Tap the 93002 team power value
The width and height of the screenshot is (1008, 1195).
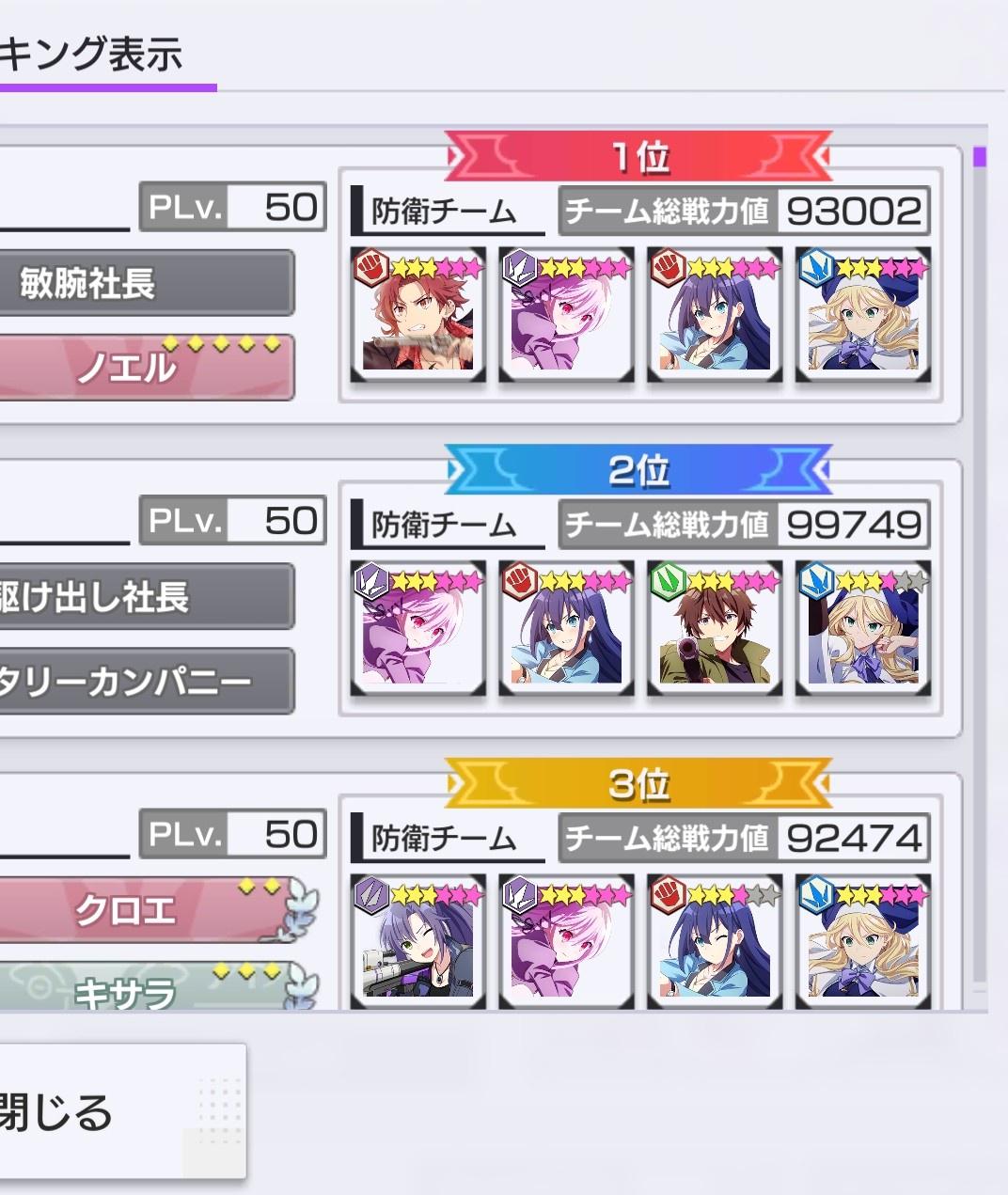853,211
